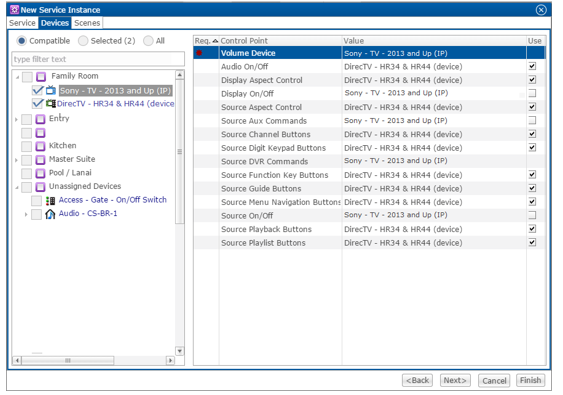Collapse the Unassigned Devices tree node
Viewport: 563px width, 395px height.
pos(17,187)
